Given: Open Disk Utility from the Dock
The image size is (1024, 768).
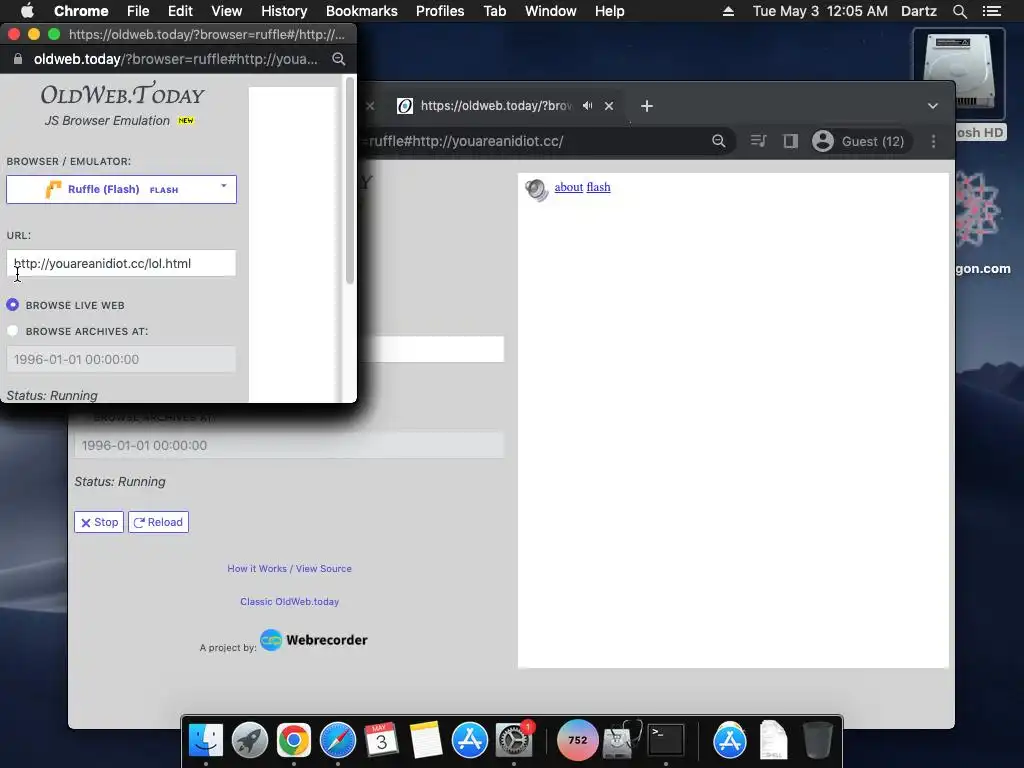Looking at the screenshot, I should tap(622, 740).
